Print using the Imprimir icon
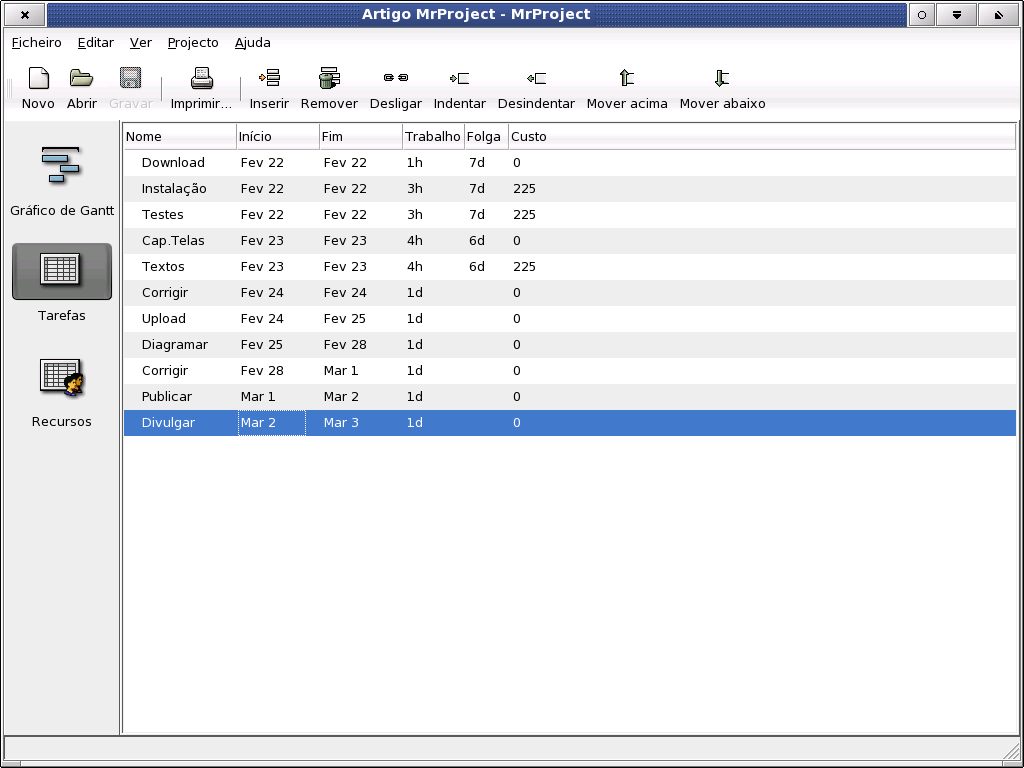1024x768 pixels. [201, 78]
